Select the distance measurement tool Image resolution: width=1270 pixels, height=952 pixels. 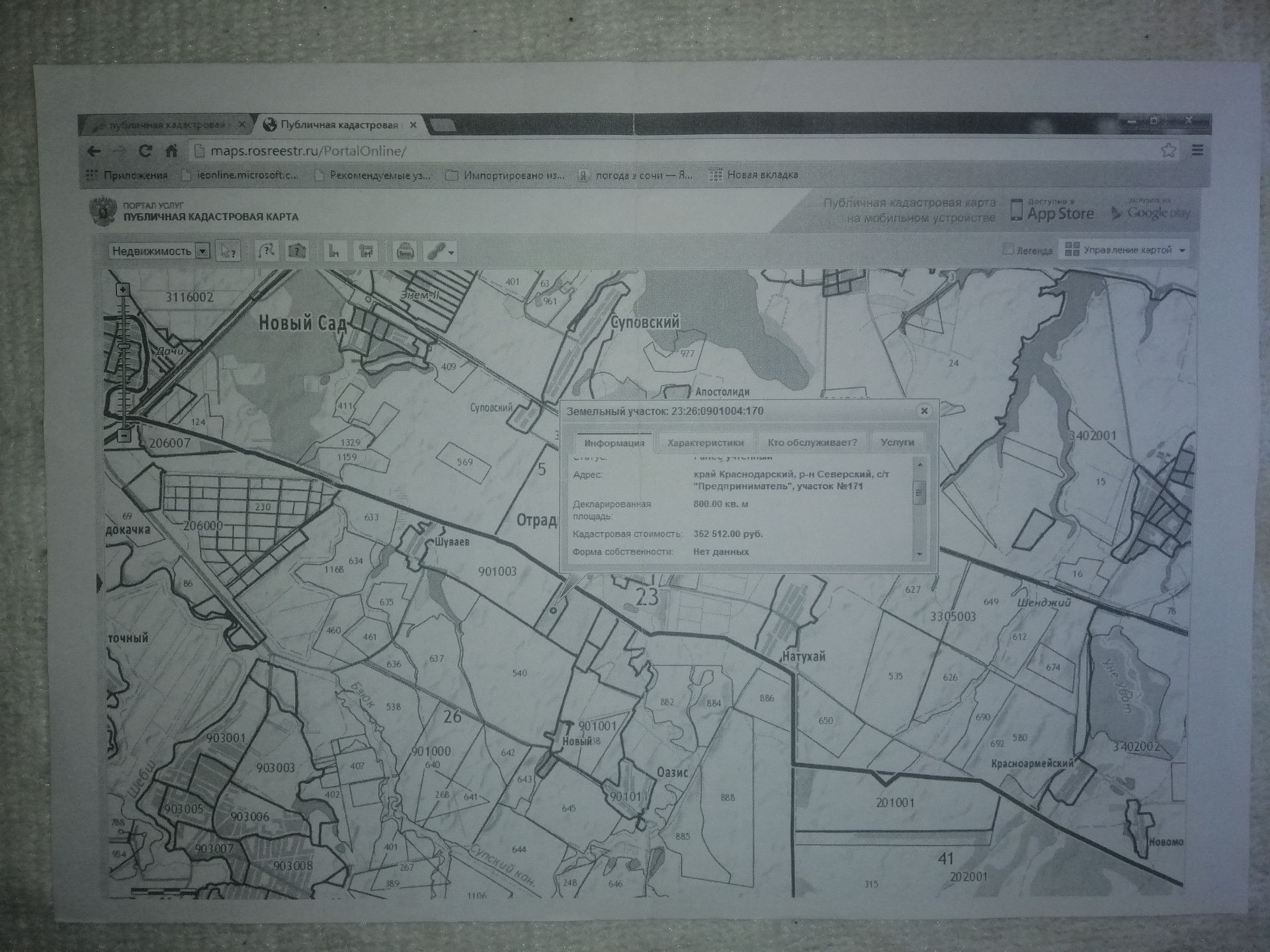(x=335, y=251)
